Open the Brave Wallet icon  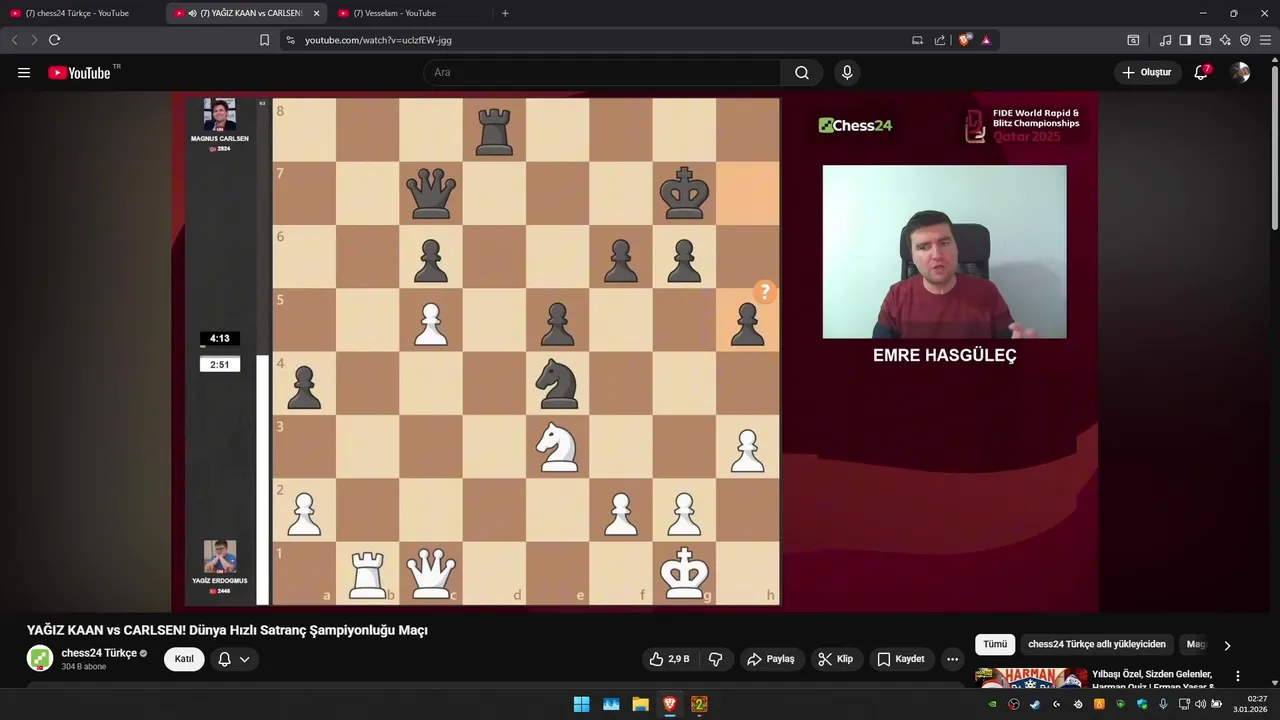(x=1205, y=40)
